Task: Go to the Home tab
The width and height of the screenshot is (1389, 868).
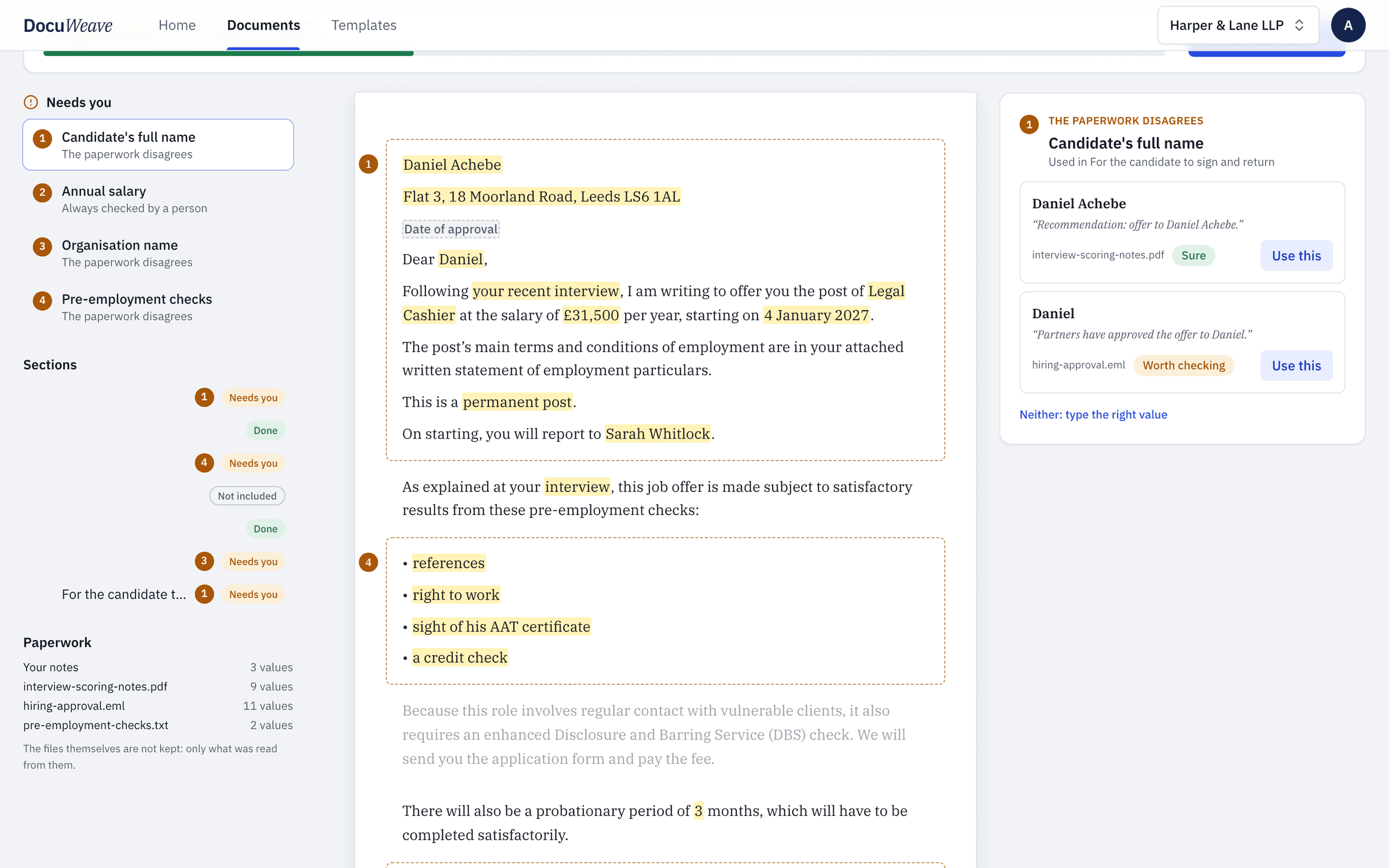Action: click(x=177, y=25)
